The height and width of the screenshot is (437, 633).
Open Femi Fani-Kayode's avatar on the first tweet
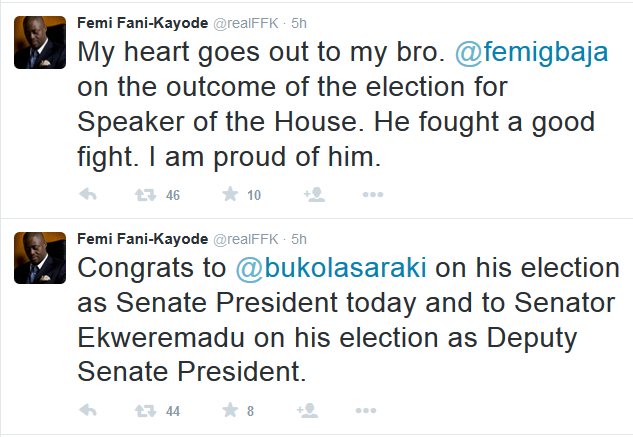(39, 43)
